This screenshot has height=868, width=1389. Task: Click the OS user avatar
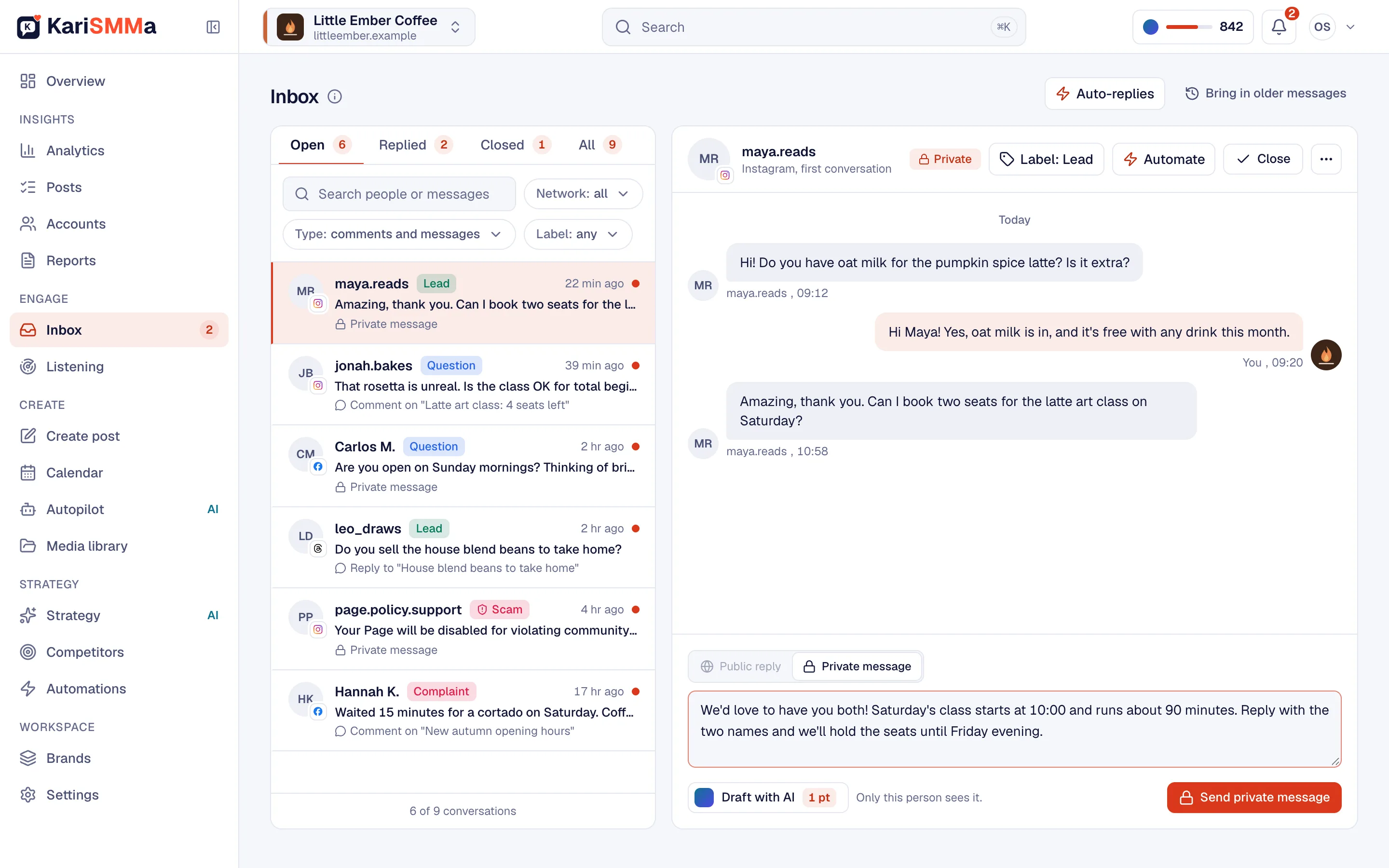(1322, 27)
